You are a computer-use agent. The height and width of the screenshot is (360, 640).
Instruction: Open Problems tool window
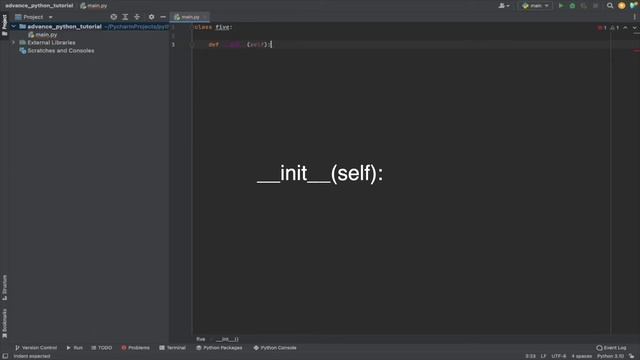pyautogui.click(x=135, y=348)
